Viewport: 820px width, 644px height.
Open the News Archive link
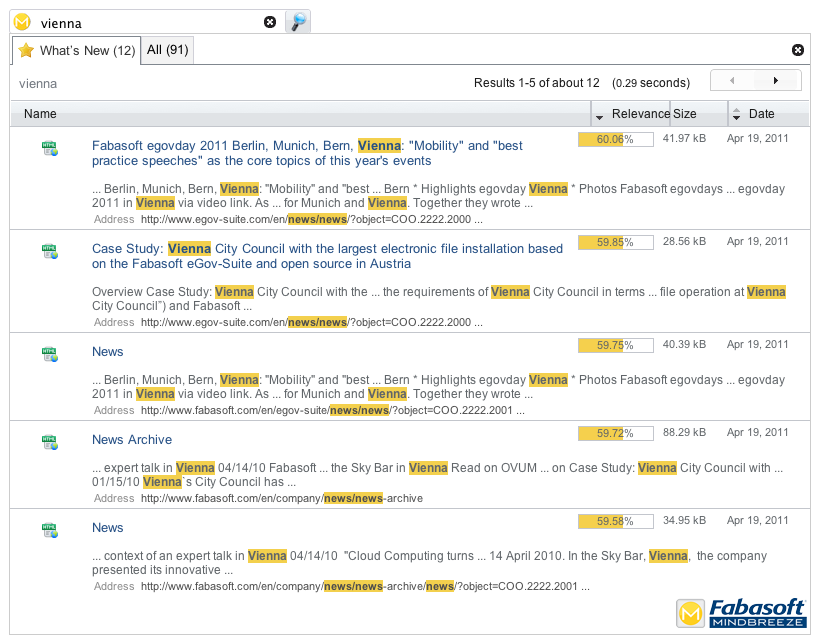(132, 439)
